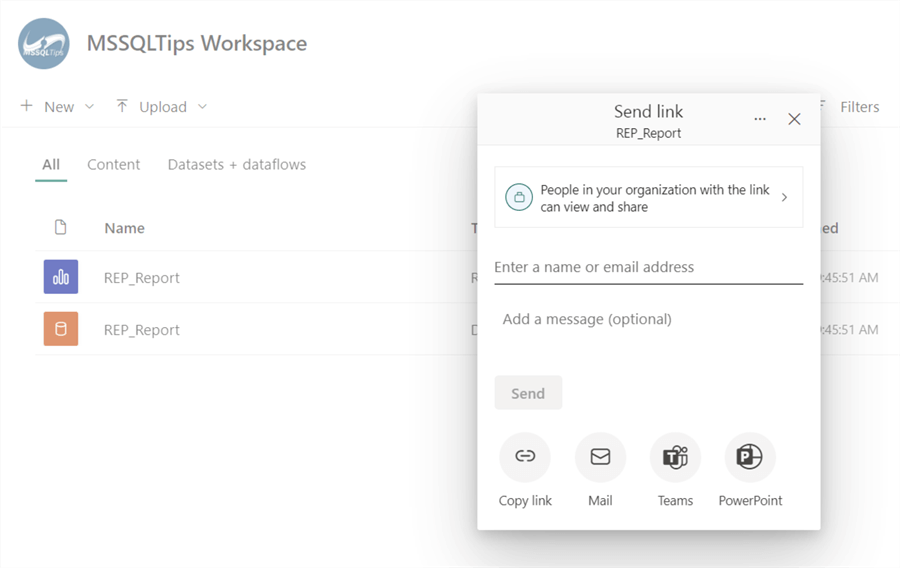
Task: Click the orange dataset icon
Action: tap(61, 329)
